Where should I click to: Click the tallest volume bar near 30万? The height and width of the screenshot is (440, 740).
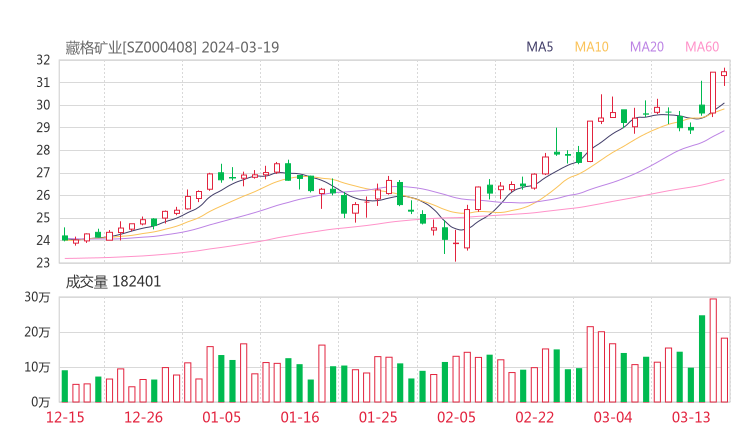coord(713,350)
